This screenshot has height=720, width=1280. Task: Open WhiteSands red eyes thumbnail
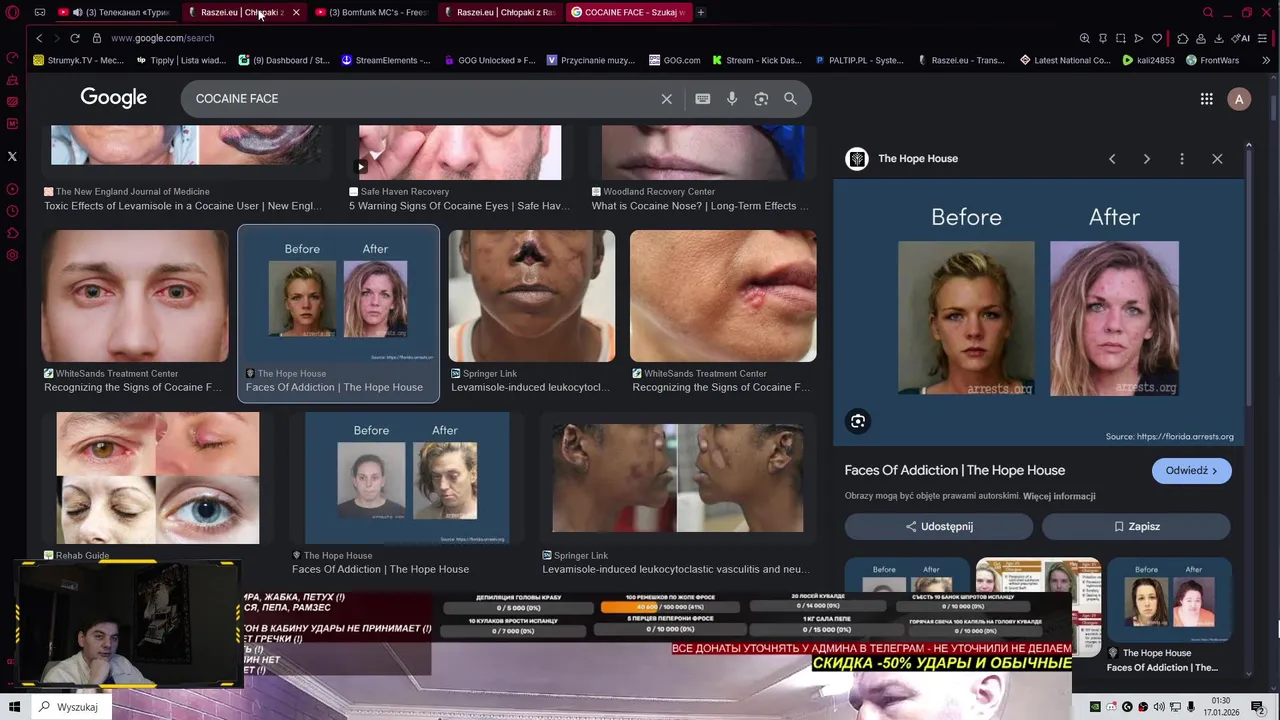[135, 296]
